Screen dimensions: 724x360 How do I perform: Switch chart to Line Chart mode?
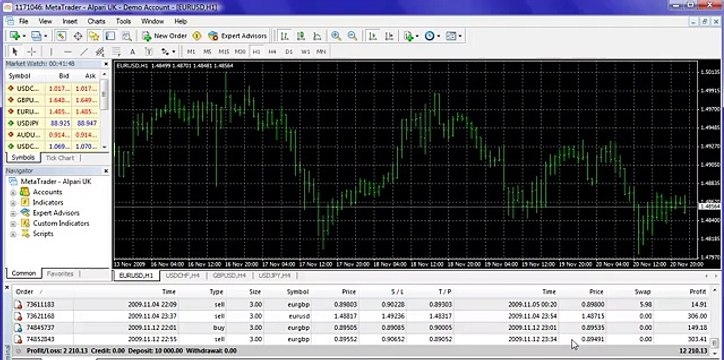(x=317, y=36)
